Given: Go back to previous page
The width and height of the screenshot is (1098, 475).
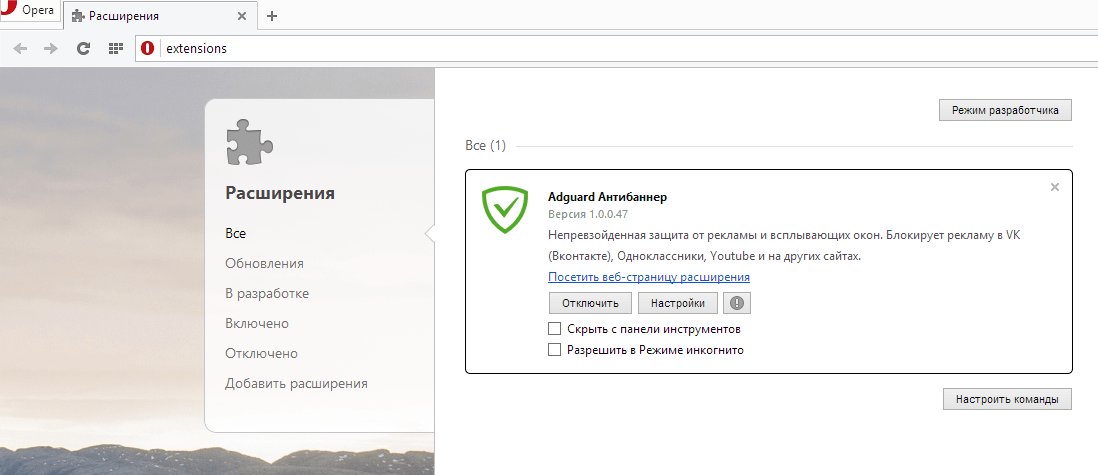Looking at the screenshot, I should [20, 48].
